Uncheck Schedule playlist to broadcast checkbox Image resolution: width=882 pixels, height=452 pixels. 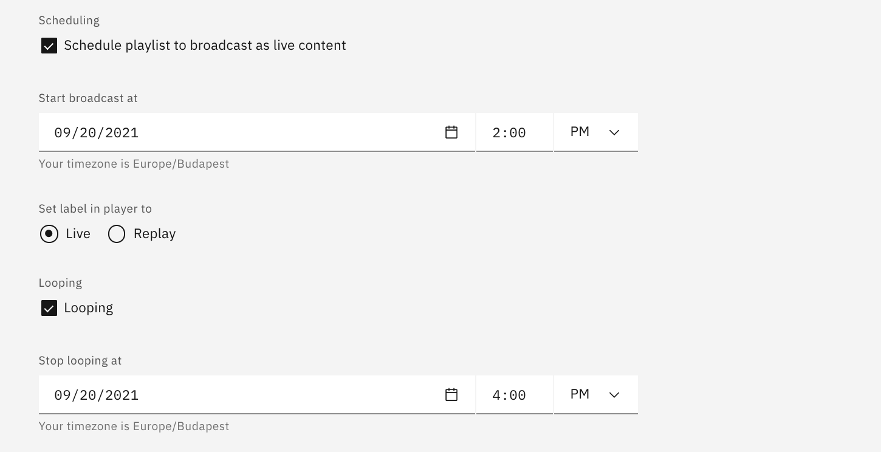pos(49,46)
